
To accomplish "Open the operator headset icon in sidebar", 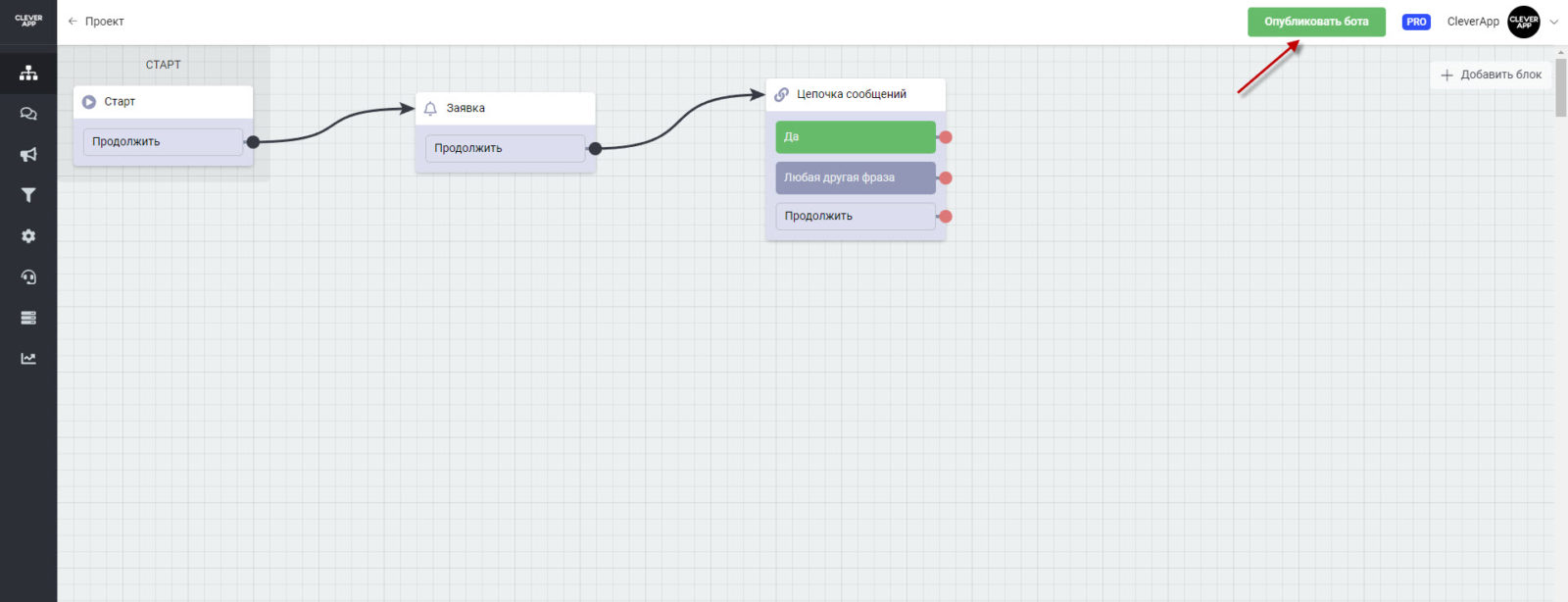I will pyautogui.click(x=28, y=277).
